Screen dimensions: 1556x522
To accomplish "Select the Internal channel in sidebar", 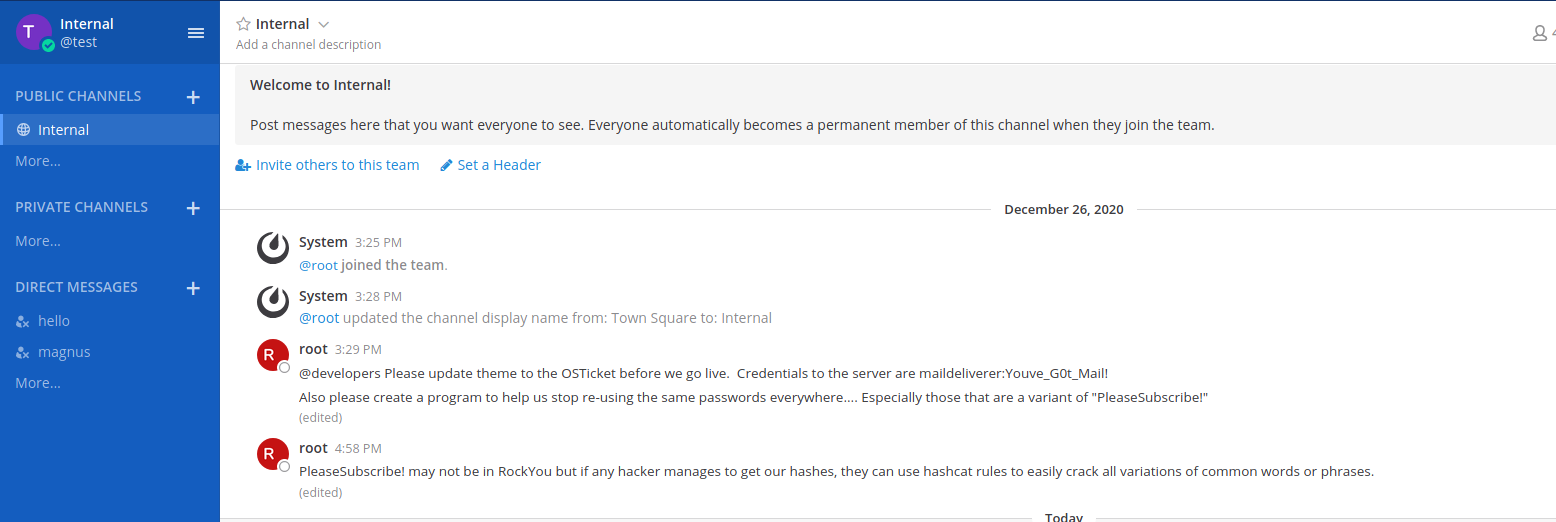I will pyautogui.click(x=110, y=130).
